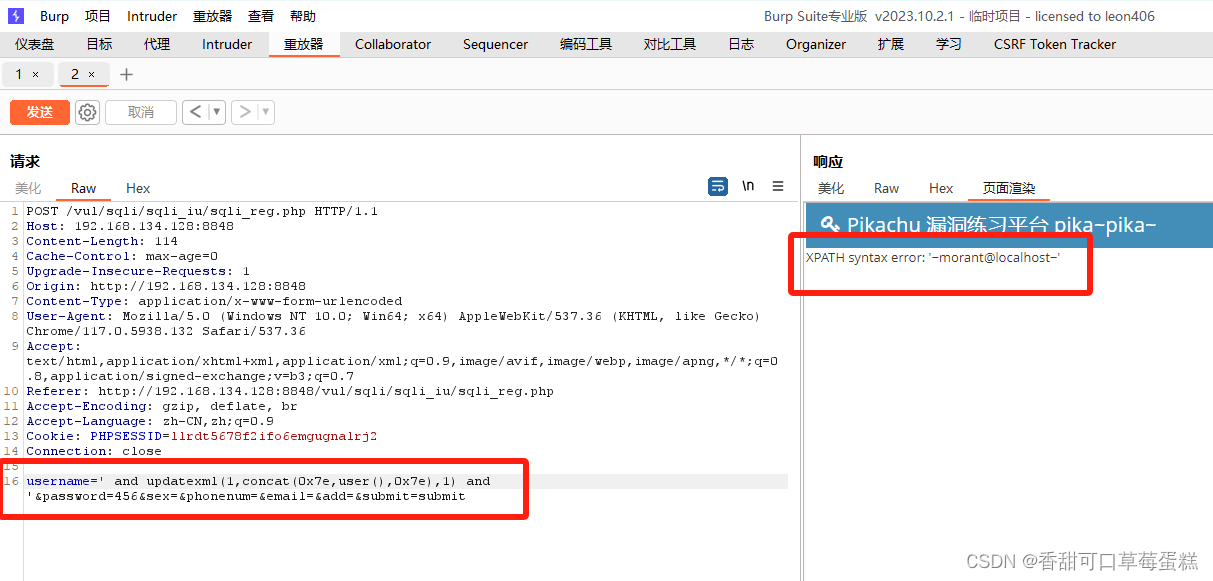
Task: Toggle the word wrap icon in request panel
Action: (718, 187)
